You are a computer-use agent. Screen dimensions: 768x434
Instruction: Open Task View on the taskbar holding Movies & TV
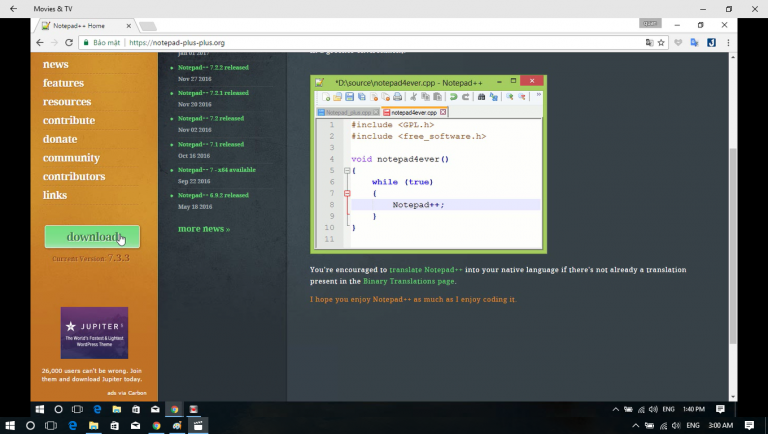tap(51, 426)
